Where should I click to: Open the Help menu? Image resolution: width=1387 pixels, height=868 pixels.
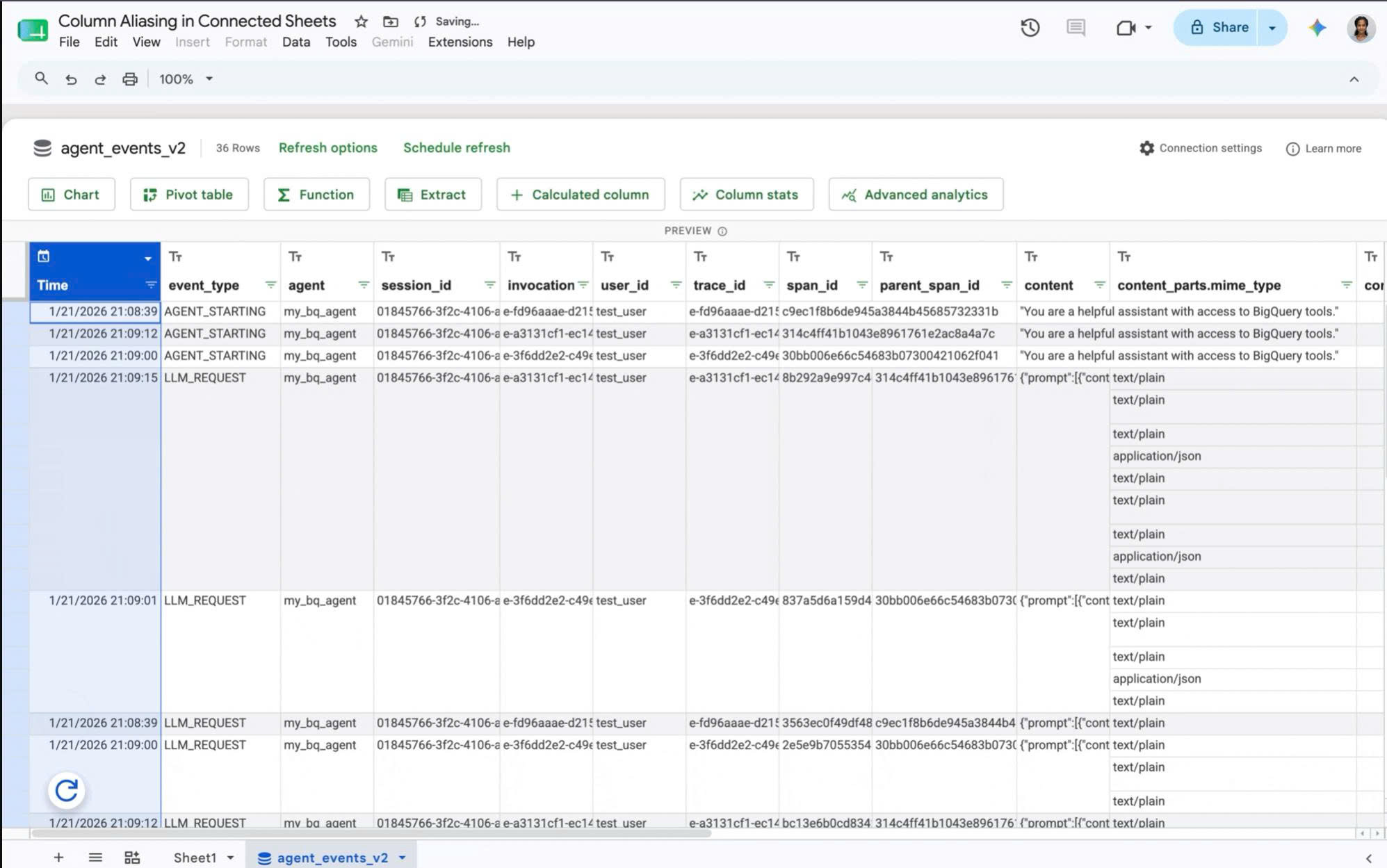(x=521, y=42)
